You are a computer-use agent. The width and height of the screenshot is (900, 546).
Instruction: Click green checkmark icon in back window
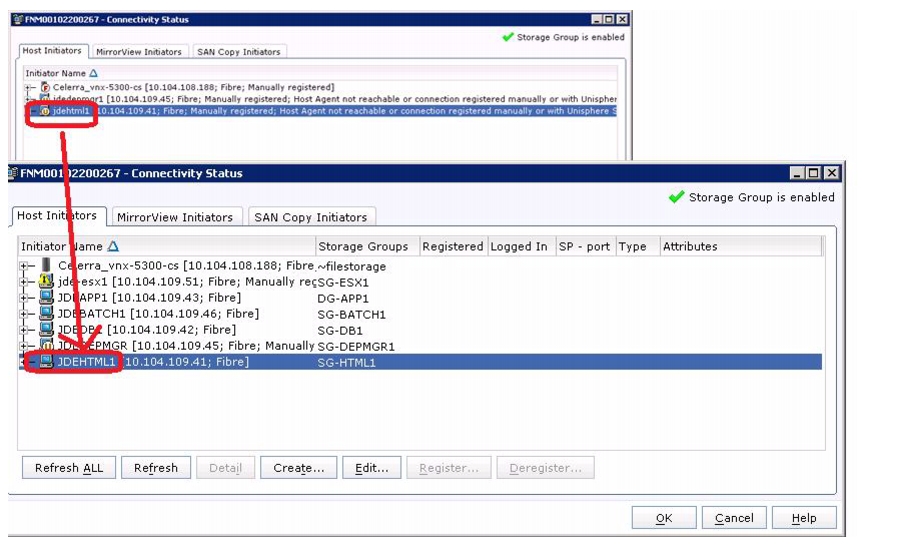(x=507, y=37)
